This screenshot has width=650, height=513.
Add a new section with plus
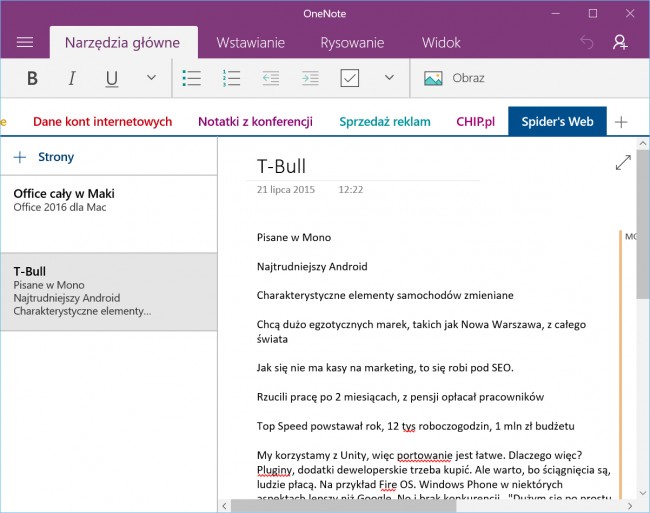pos(621,122)
